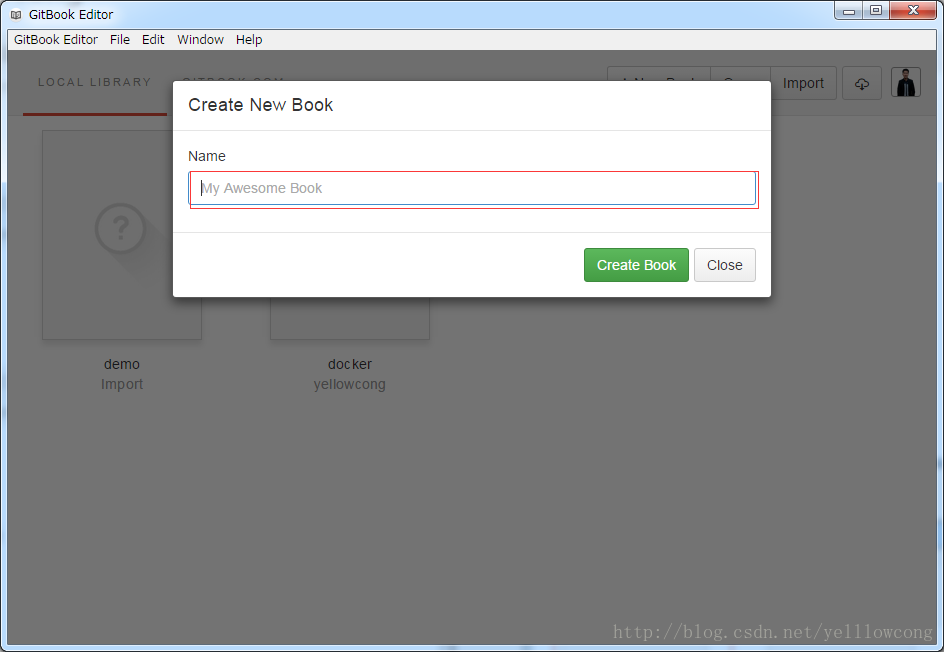
Task: Click the user avatar icon
Action: pyautogui.click(x=905, y=82)
